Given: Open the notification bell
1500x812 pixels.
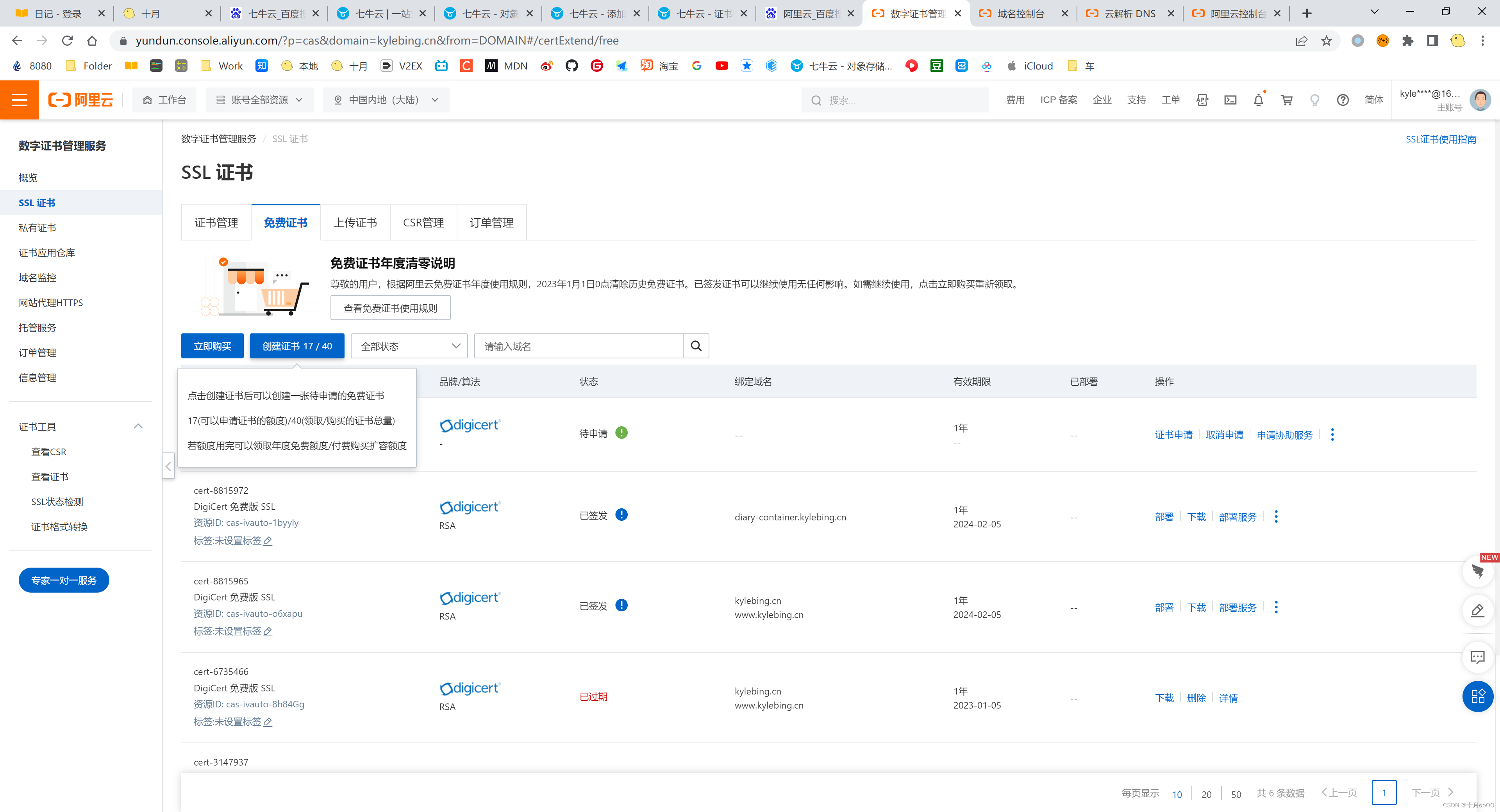Looking at the screenshot, I should [1258, 100].
